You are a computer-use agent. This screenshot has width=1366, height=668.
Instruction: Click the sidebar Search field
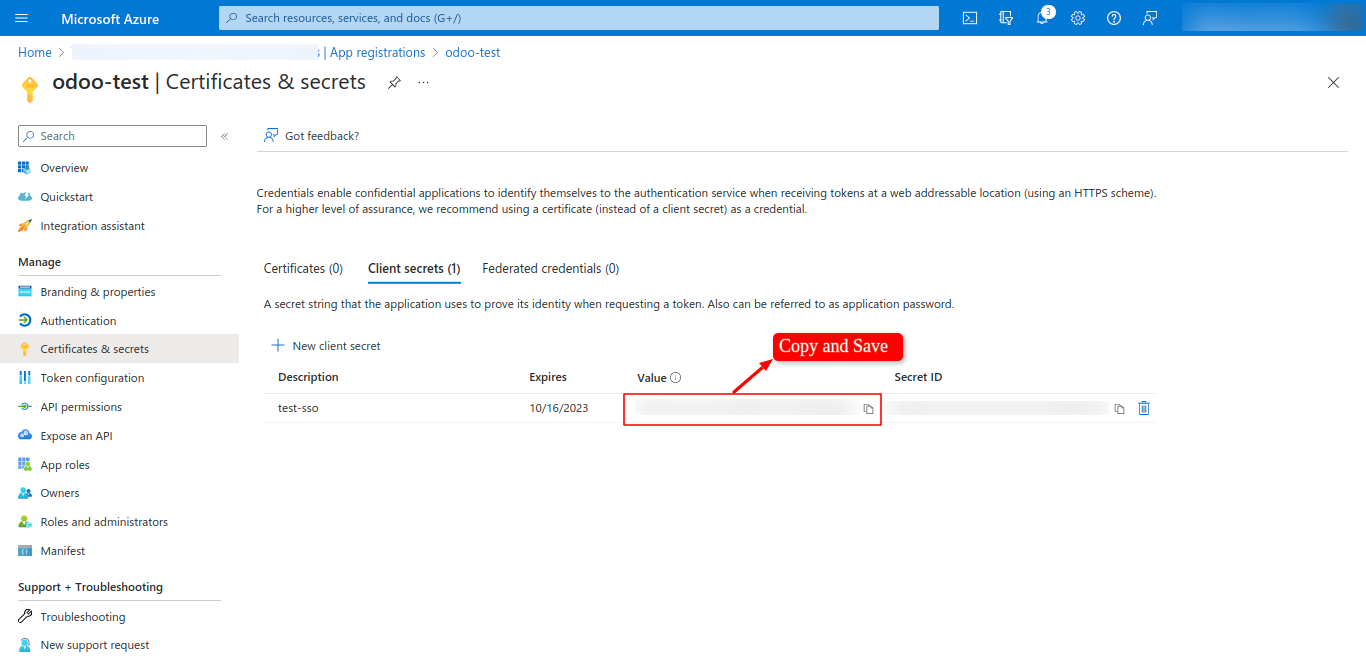tap(112, 136)
